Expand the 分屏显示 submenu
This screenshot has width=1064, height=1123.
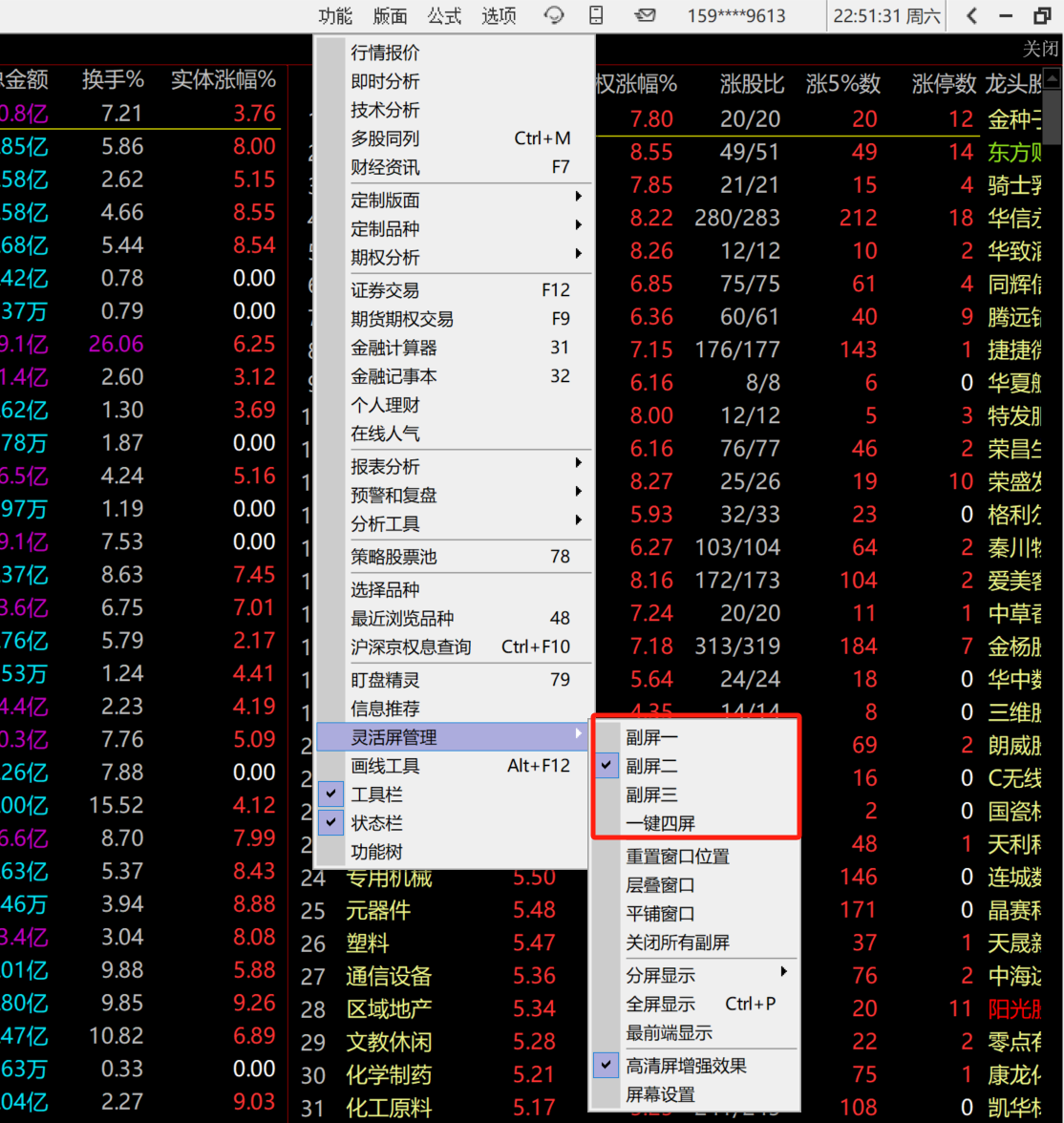click(695, 975)
